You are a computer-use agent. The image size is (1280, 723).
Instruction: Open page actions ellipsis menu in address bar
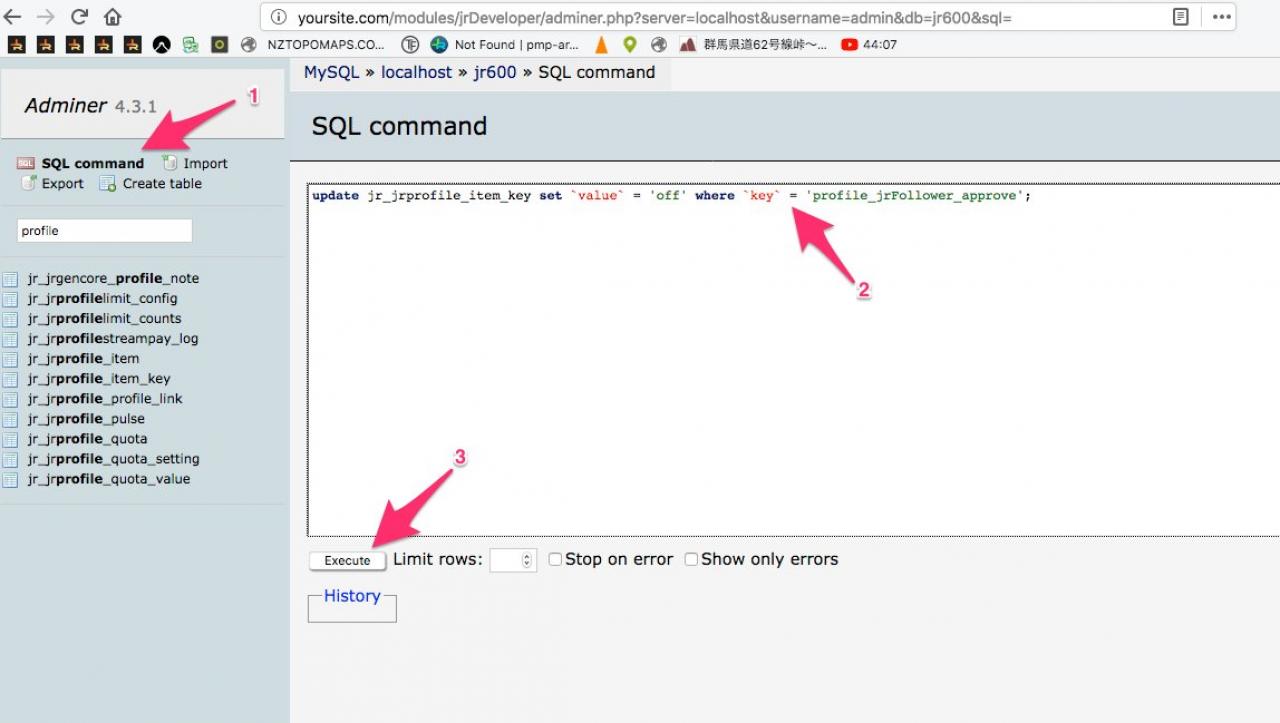(1221, 17)
